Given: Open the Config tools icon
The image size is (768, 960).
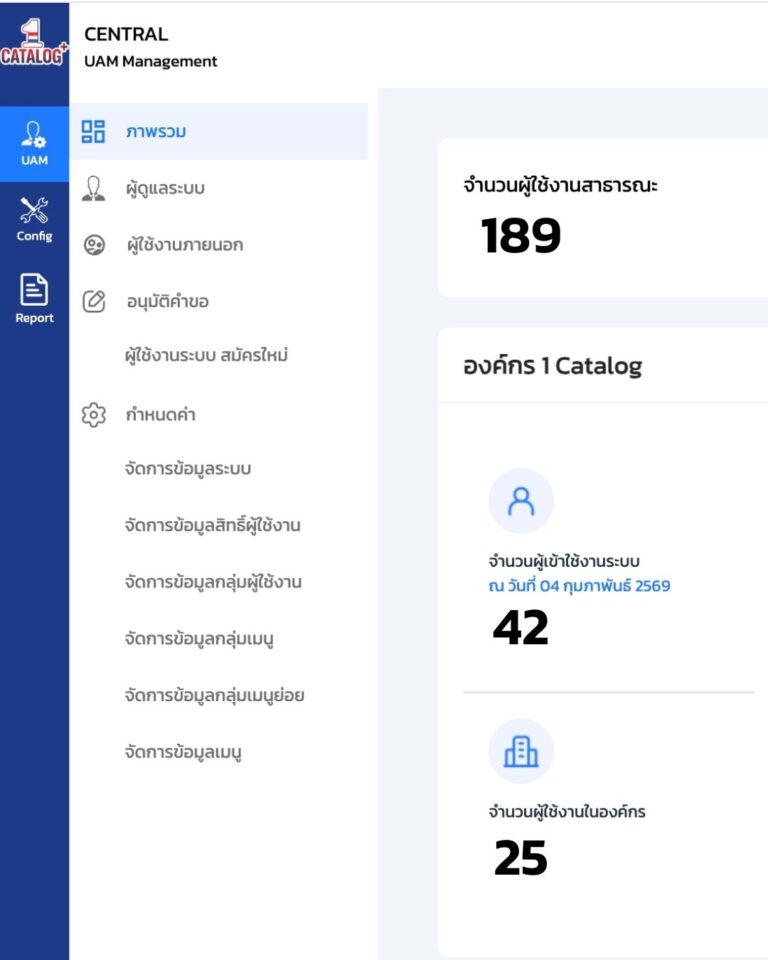Looking at the screenshot, I should tap(34, 219).
